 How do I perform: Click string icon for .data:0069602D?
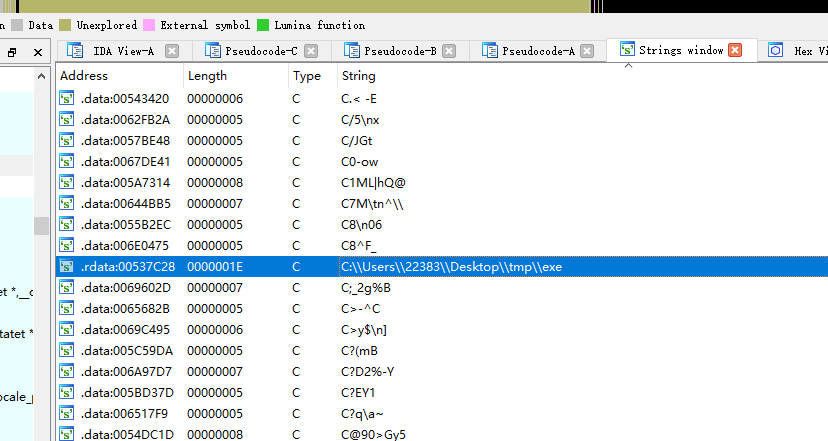[67, 287]
